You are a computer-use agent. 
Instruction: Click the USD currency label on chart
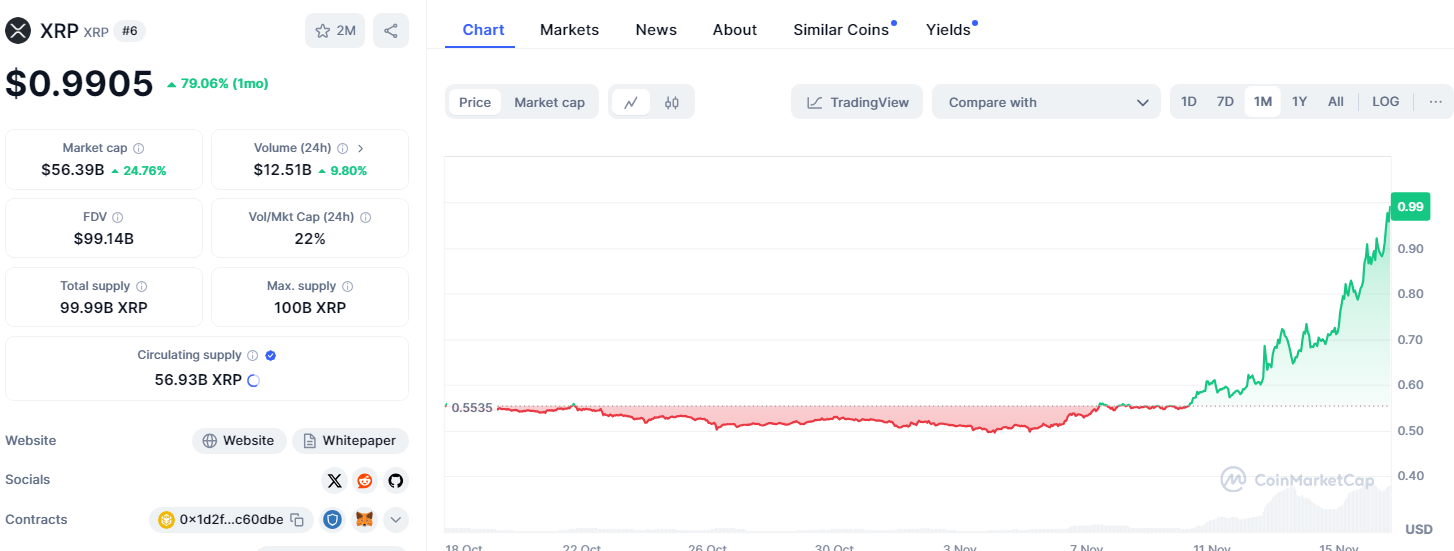(1419, 529)
